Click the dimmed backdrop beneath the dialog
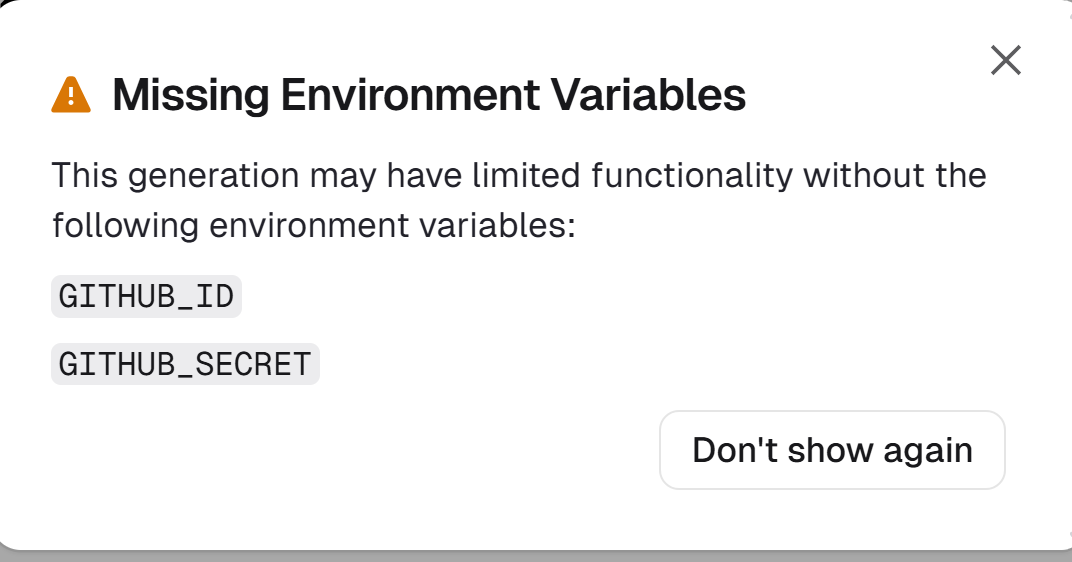 click(536, 556)
